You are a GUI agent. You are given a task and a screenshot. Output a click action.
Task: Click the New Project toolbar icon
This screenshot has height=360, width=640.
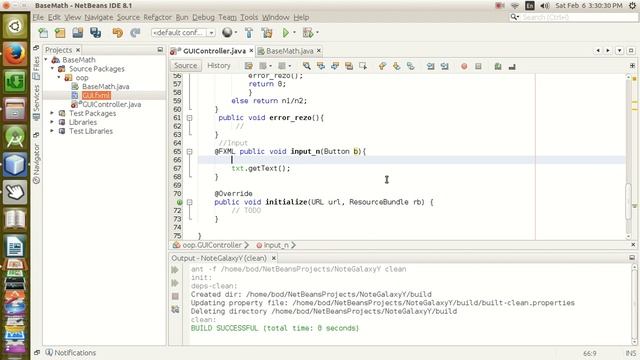tap(60, 33)
